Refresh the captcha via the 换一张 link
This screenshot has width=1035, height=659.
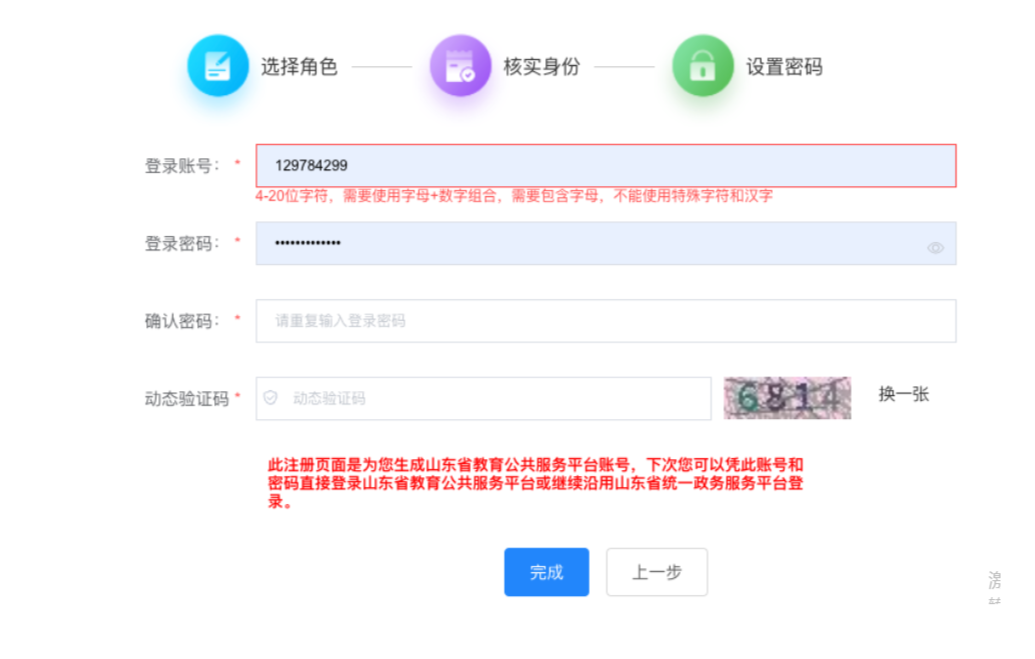(x=904, y=394)
